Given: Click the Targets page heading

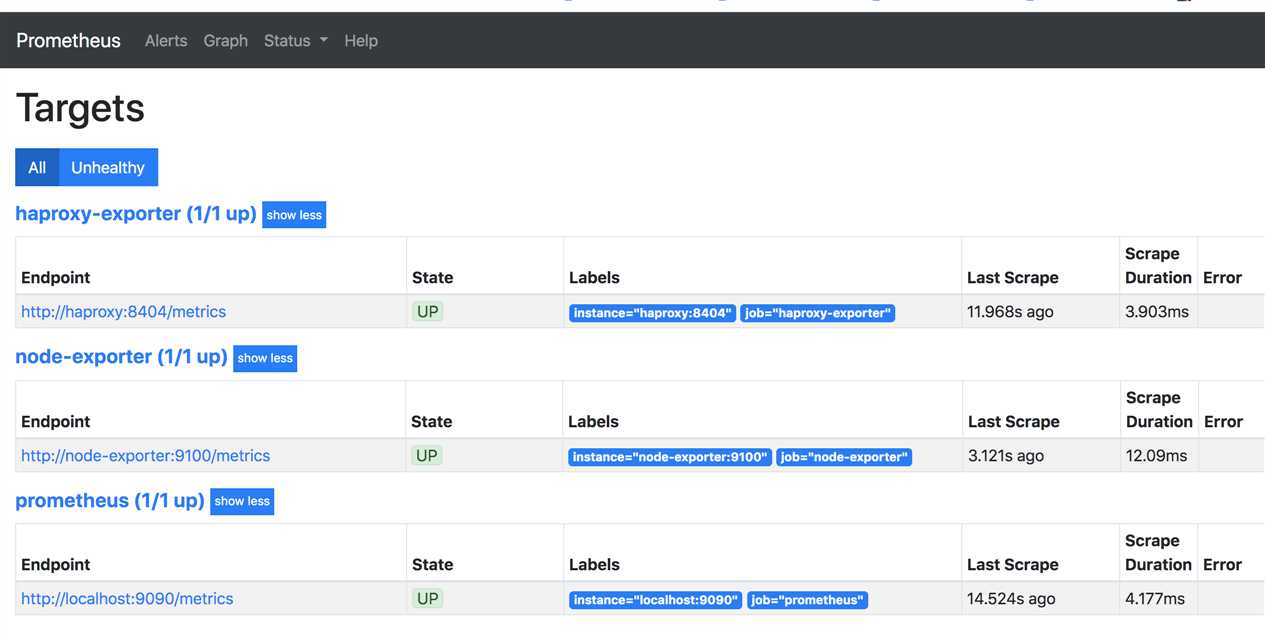Looking at the screenshot, I should (80, 108).
